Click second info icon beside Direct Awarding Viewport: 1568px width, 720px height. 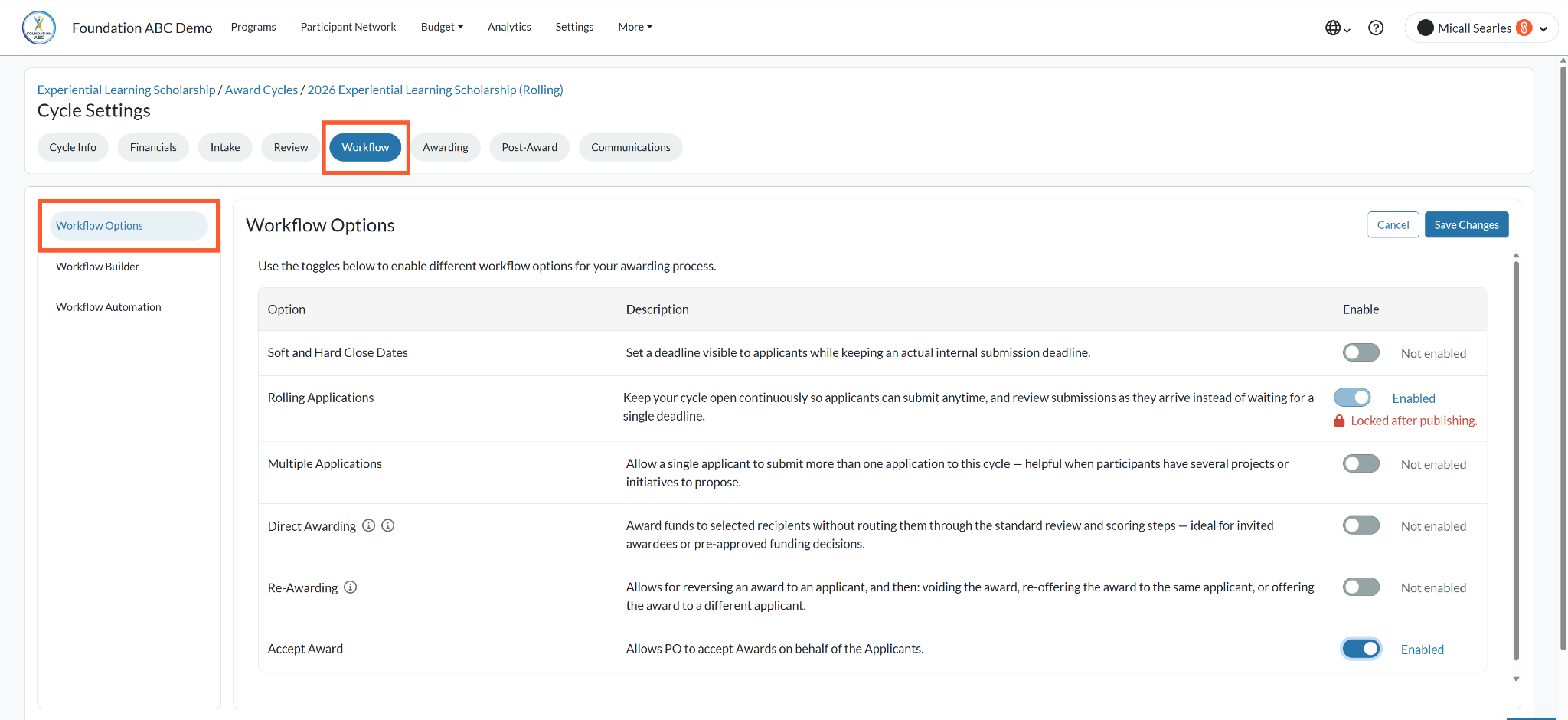(388, 525)
